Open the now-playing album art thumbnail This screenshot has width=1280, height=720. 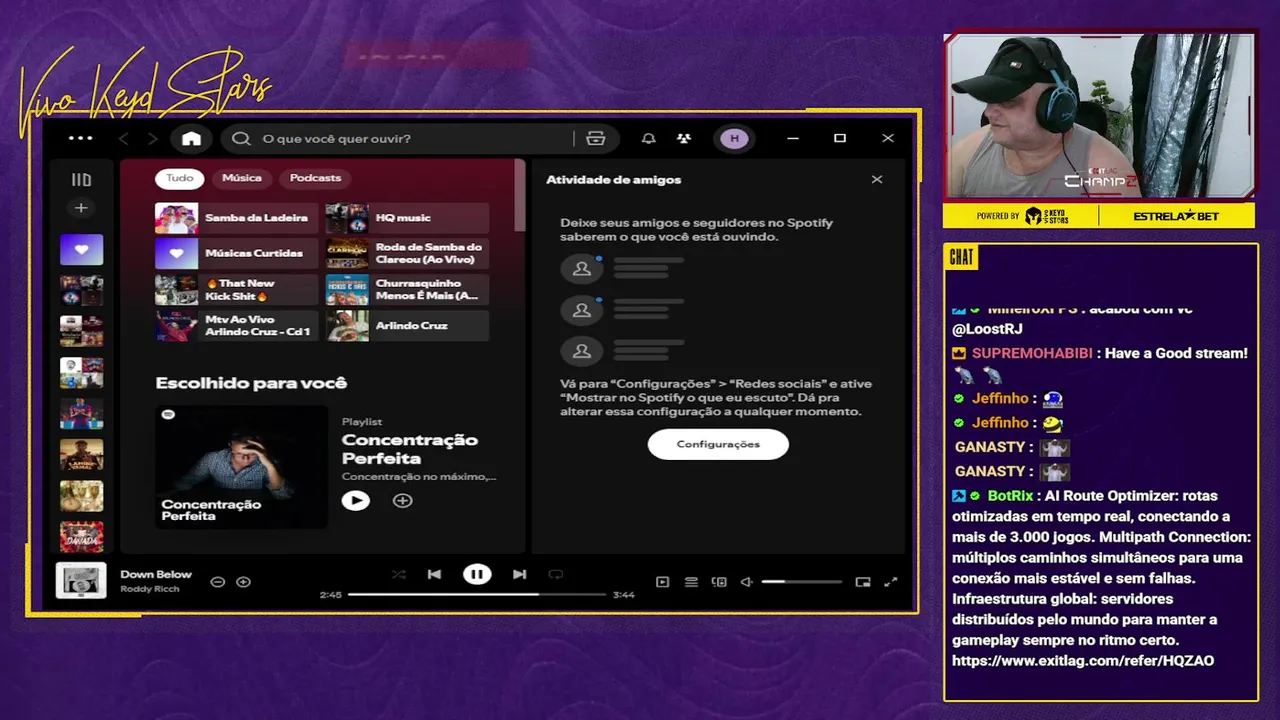81,580
